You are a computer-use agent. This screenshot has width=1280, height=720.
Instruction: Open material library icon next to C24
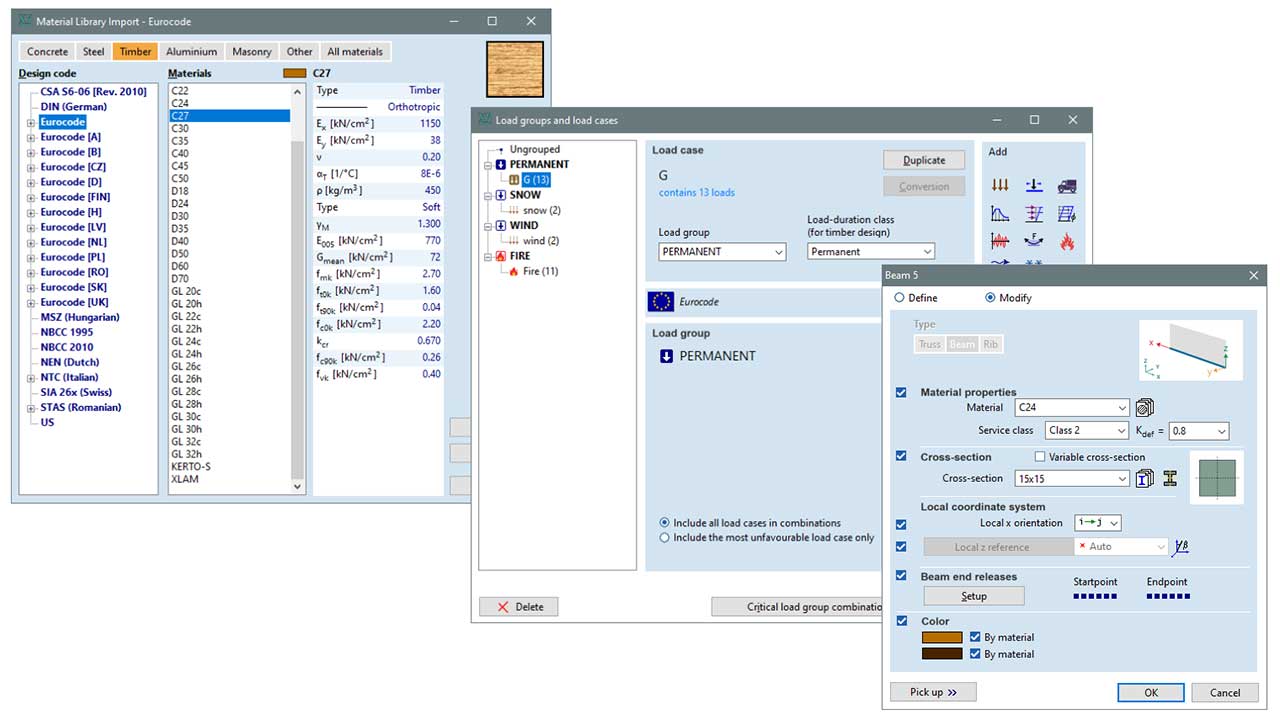coord(1144,407)
